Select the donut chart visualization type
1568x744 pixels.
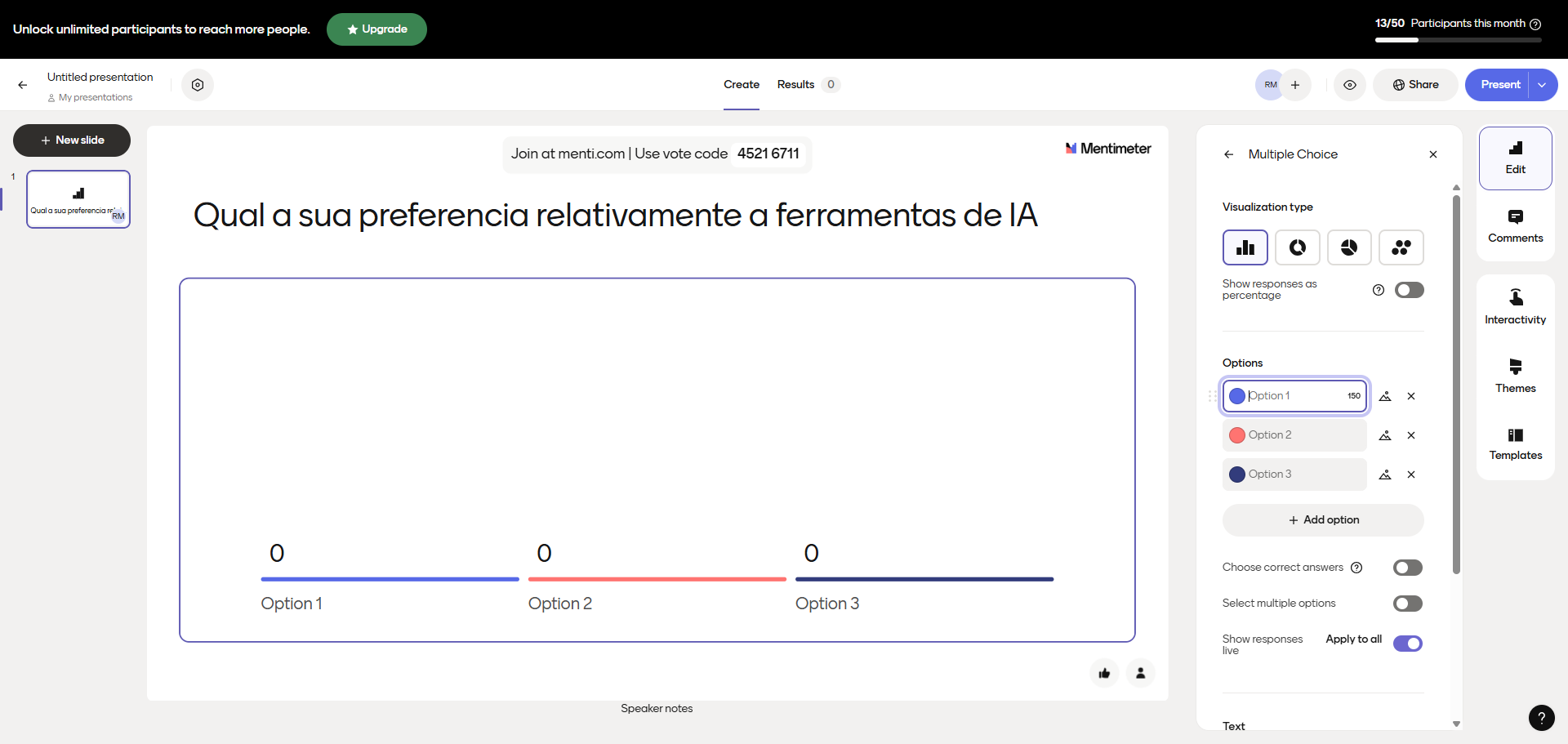1297,247
